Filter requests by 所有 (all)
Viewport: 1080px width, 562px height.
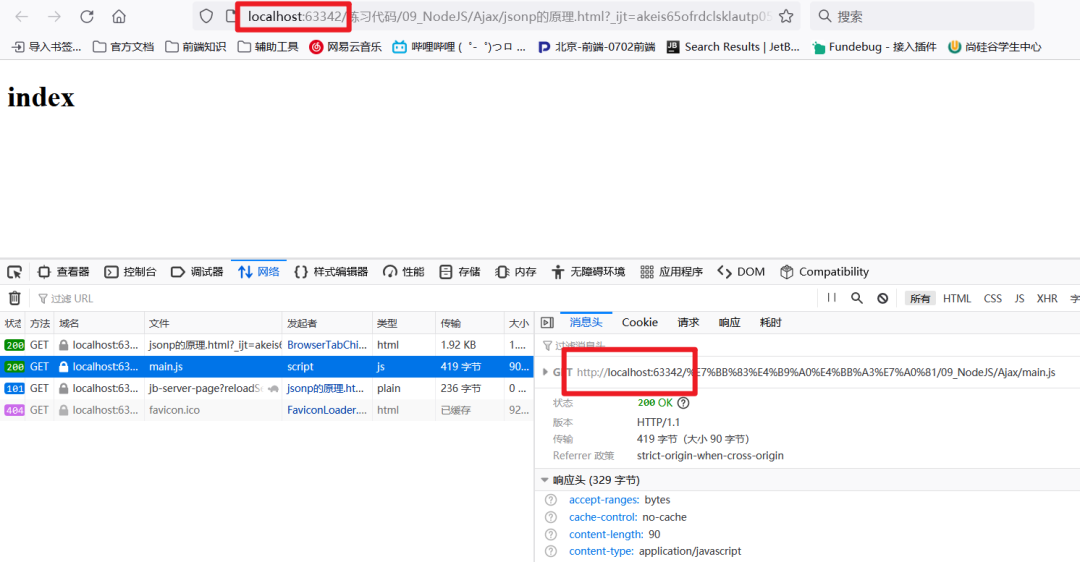coord(920,298)
